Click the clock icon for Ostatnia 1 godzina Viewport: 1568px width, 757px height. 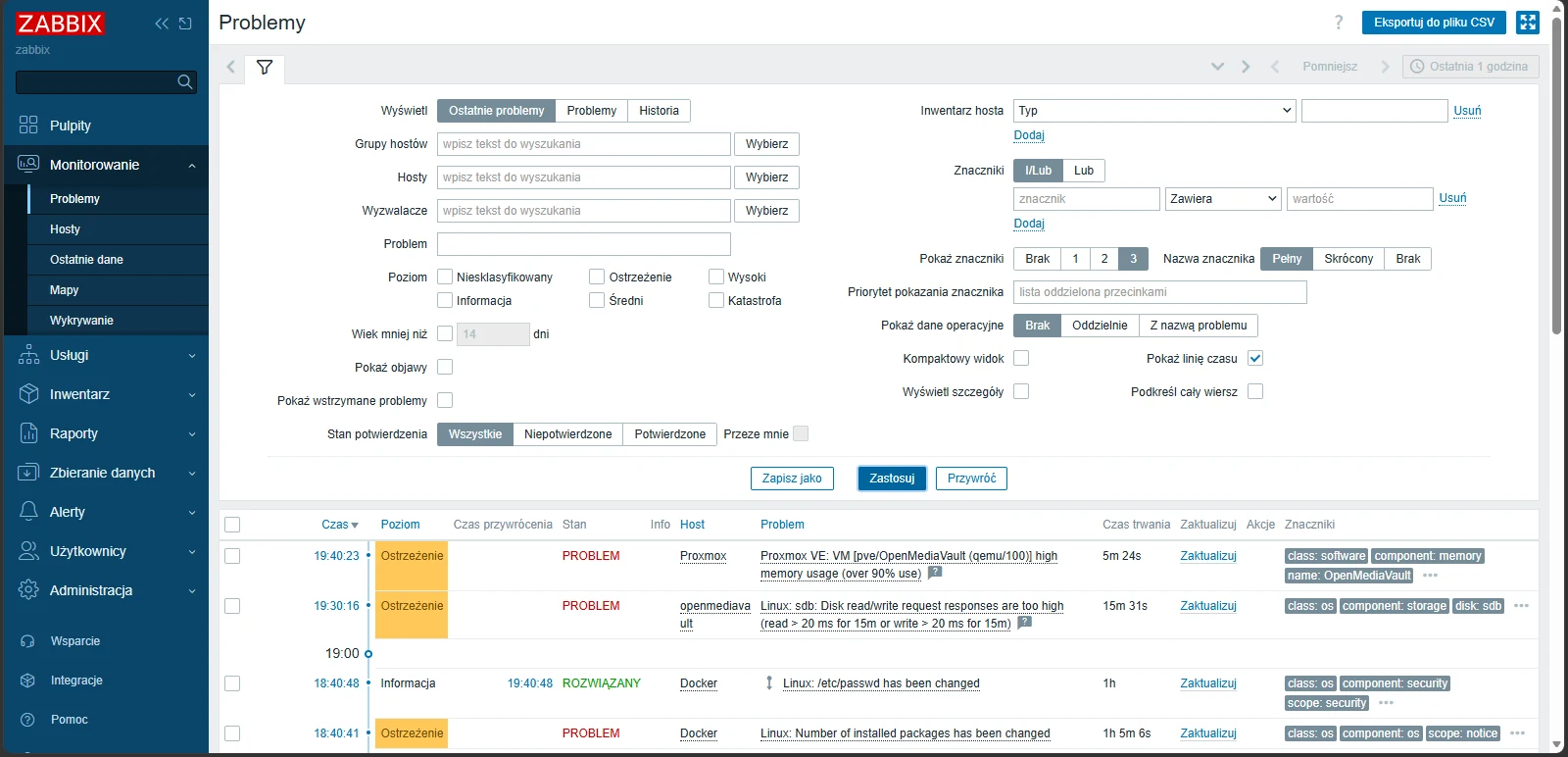pyautogui.click(x=1417, y=67)
